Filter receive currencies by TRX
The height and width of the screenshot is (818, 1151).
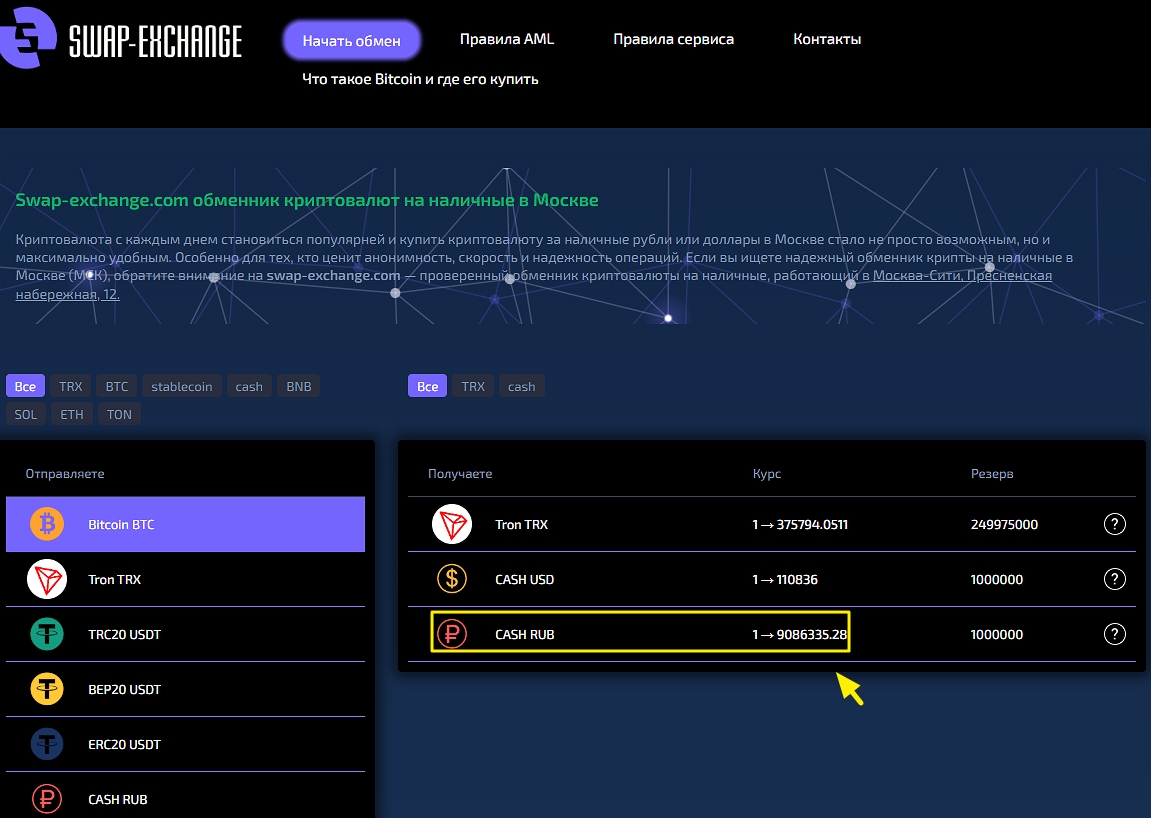pyautogui.click(x=473, y=386)
